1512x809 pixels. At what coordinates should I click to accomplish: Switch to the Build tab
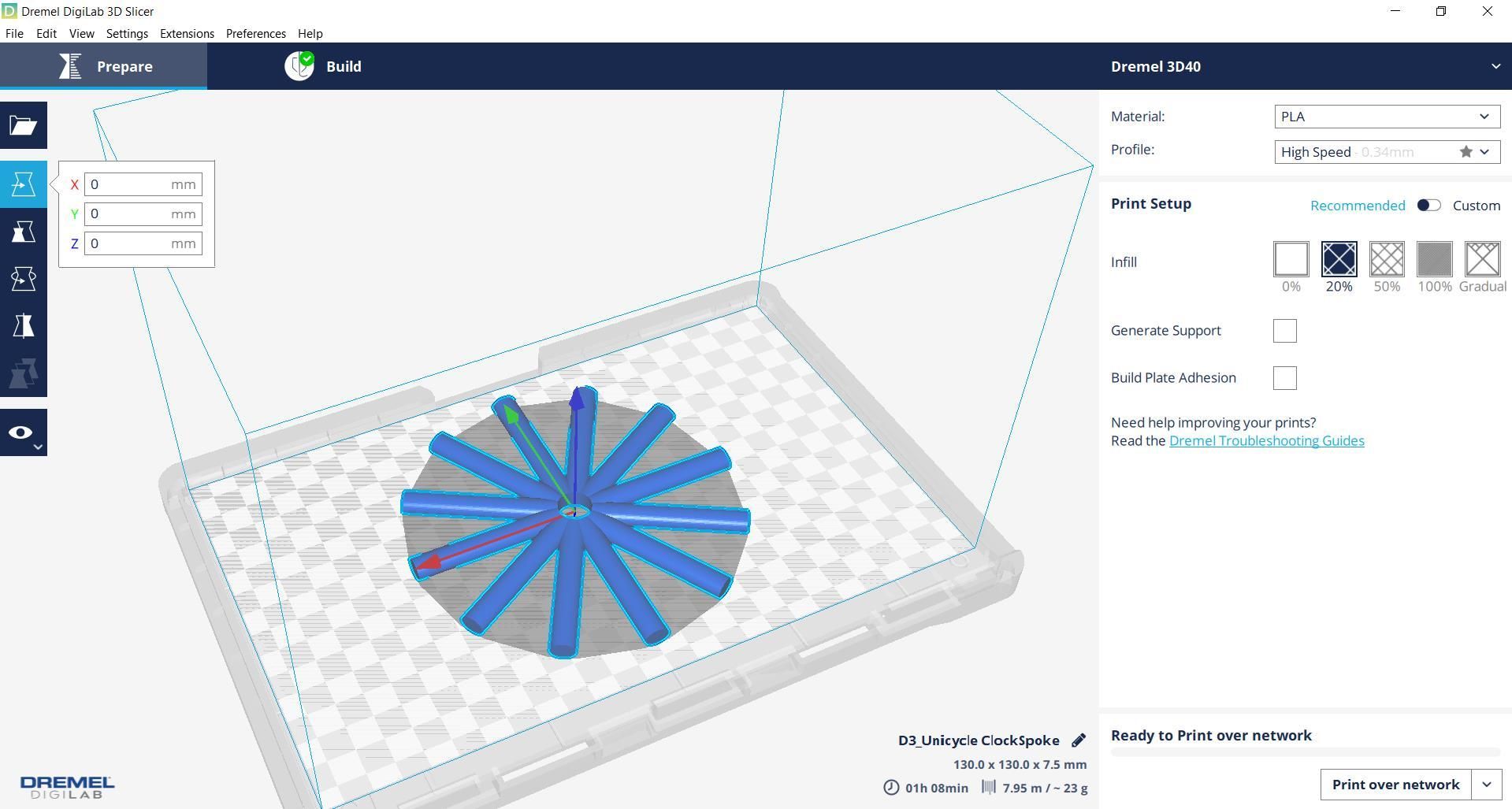tap(323, 66)
